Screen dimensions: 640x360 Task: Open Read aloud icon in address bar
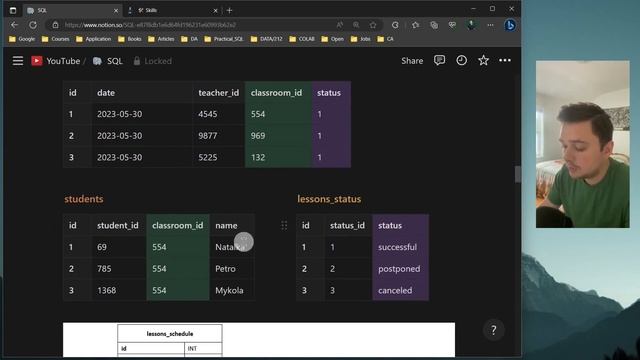[340, 25]
